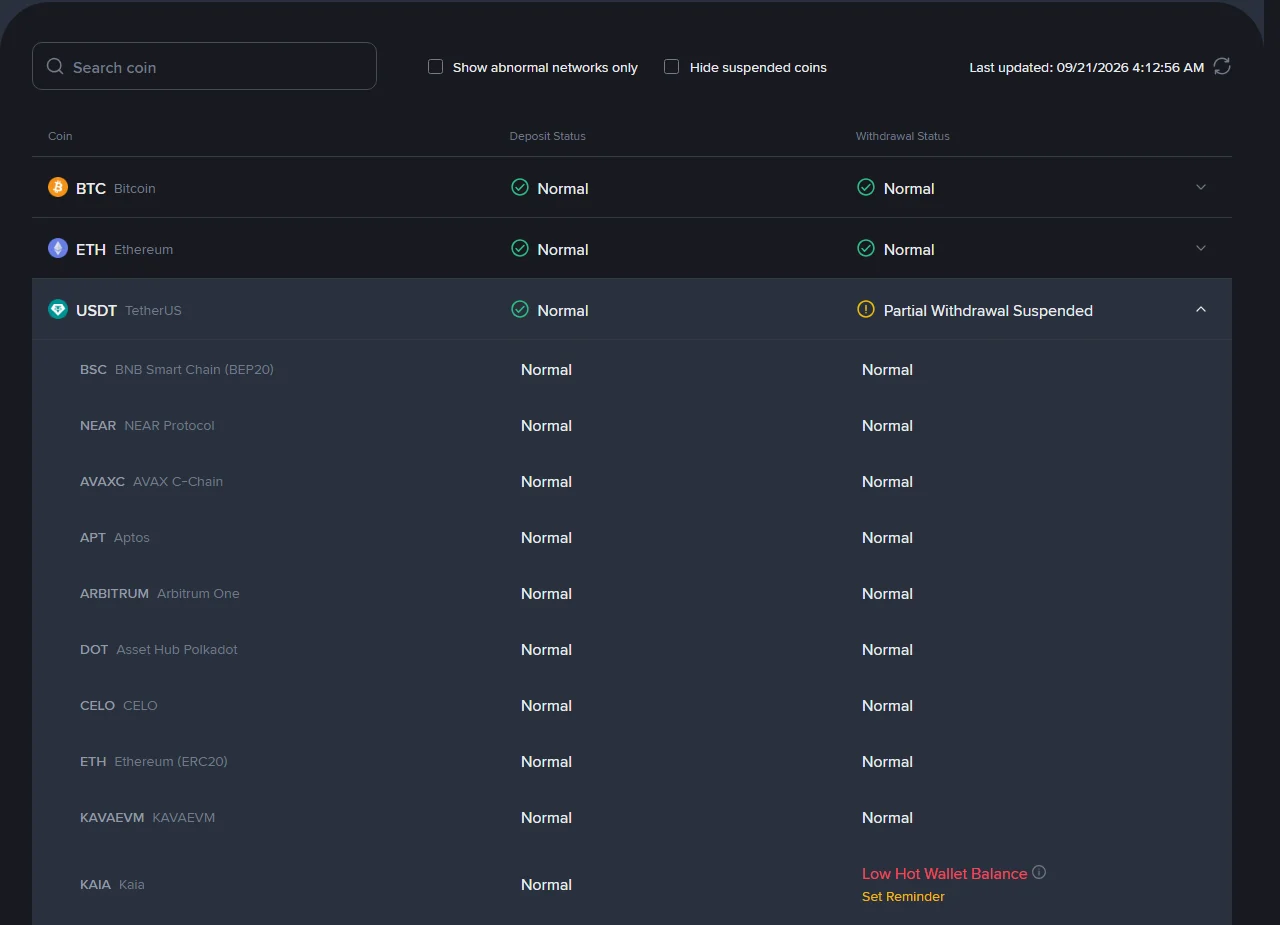Click USDT deposit status green check icon
1280x925 pixels.
tap(520, 310)
